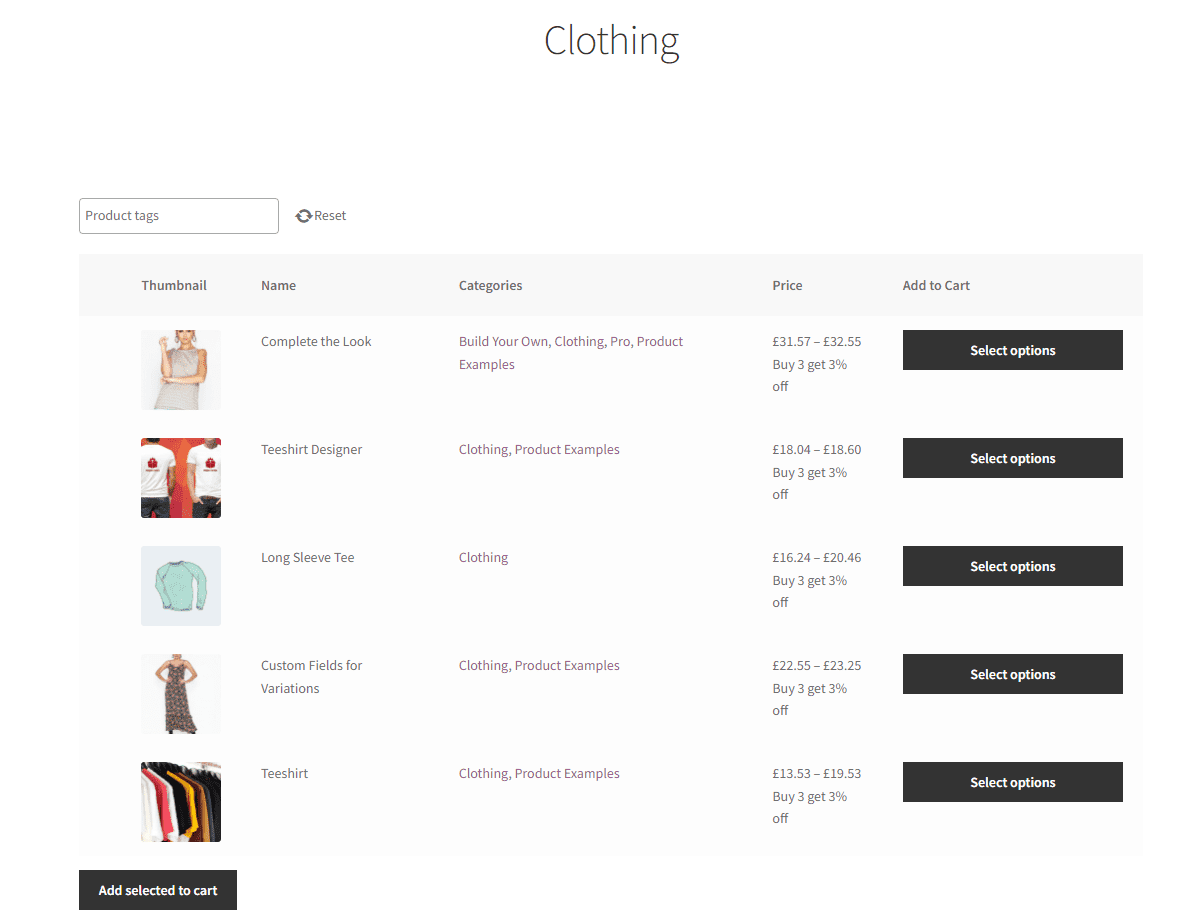Image resolution: width=1204 pixels, height=921 pixels.
Task: Open the Teeshirt hanger rack thumbnail
Action: pos(181,802)
